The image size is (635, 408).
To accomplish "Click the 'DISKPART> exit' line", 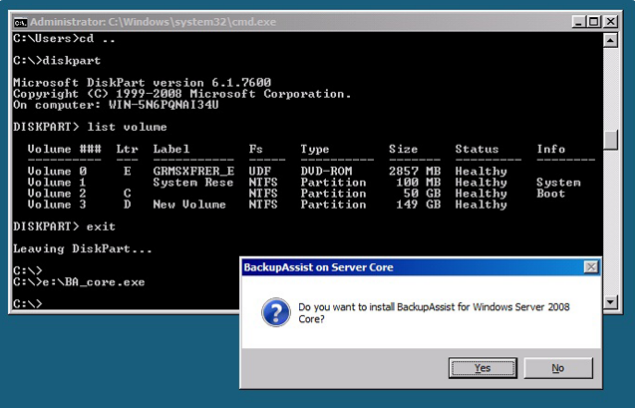I will (64, 226).
